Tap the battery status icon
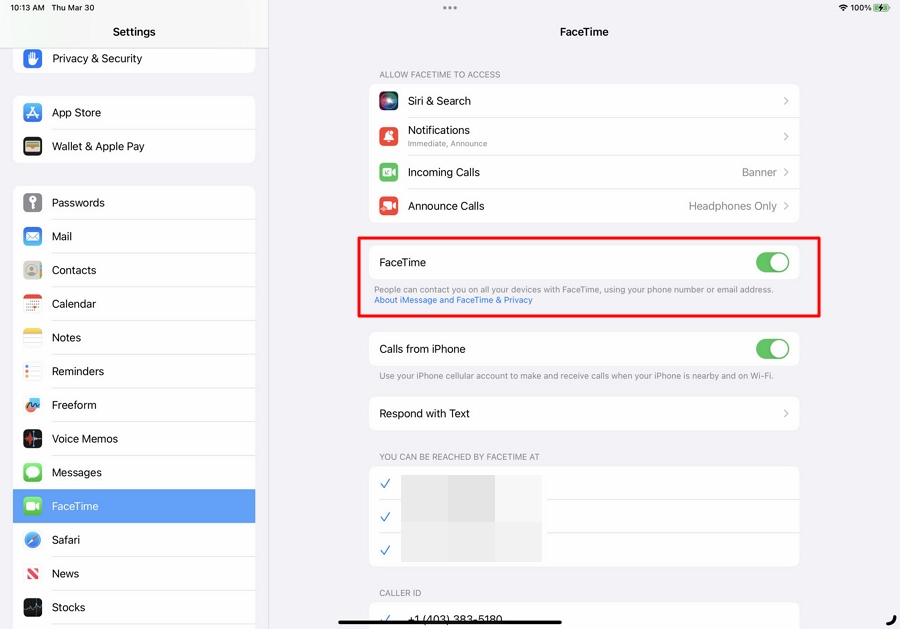The image size is (900, 629). click(x=881, y=8)
